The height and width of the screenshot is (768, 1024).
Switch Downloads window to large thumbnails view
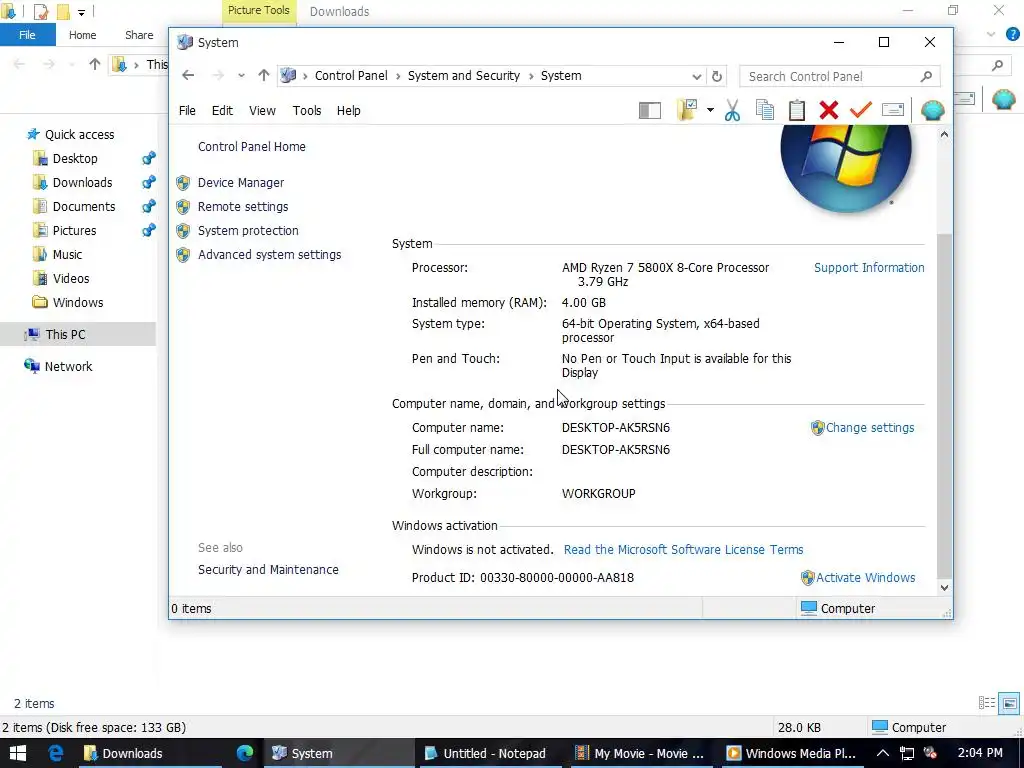pyautogui.click(x=1010, y=703)
